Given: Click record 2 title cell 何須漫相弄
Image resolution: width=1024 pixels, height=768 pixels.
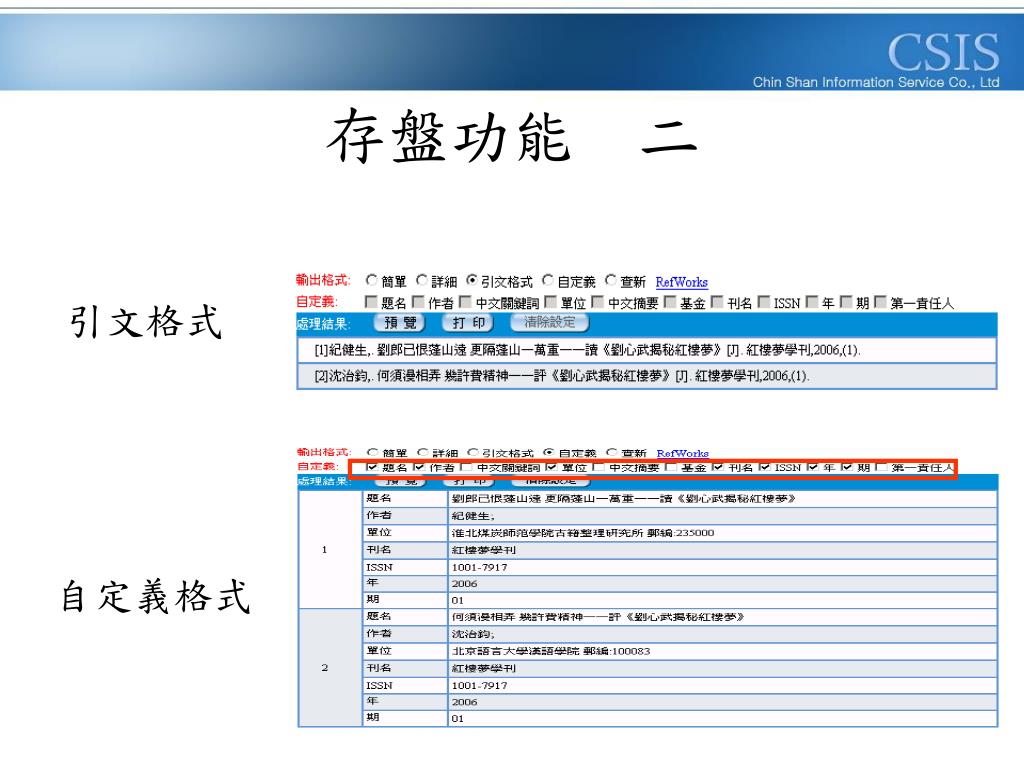Looking at the screenshot, I should [722, 617].
